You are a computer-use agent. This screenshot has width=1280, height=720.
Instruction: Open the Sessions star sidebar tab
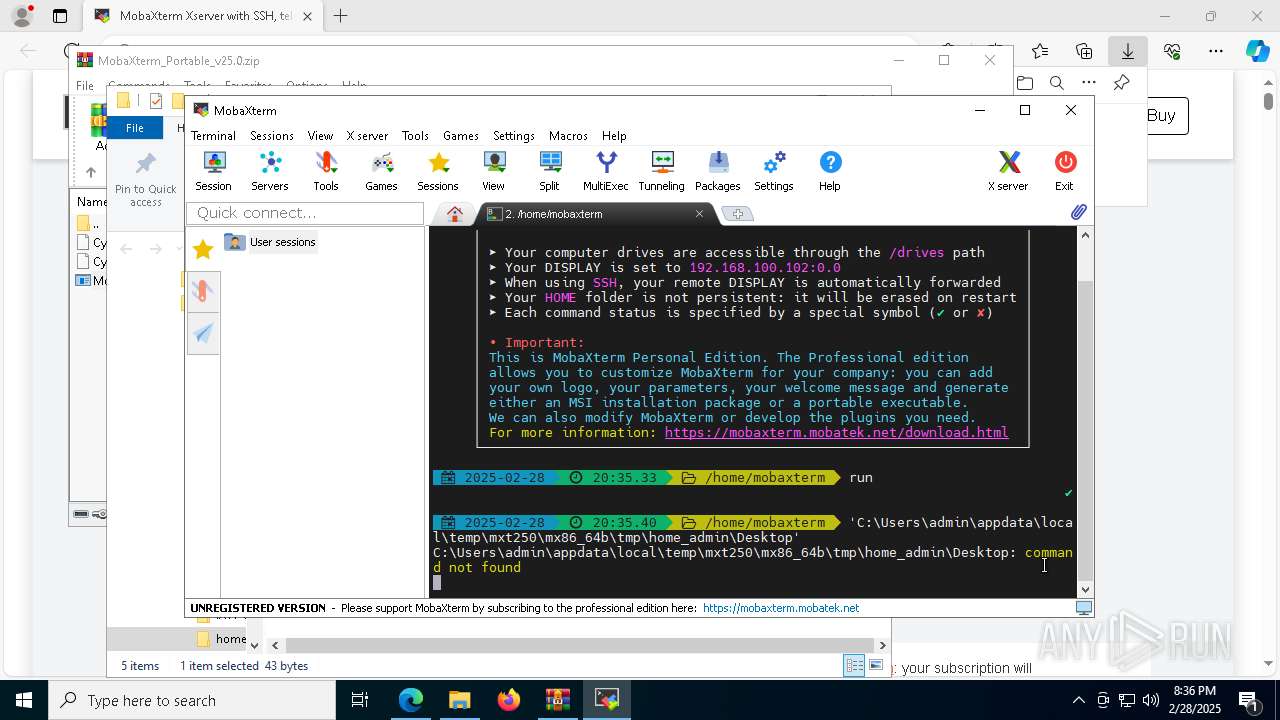pos(203,250)
